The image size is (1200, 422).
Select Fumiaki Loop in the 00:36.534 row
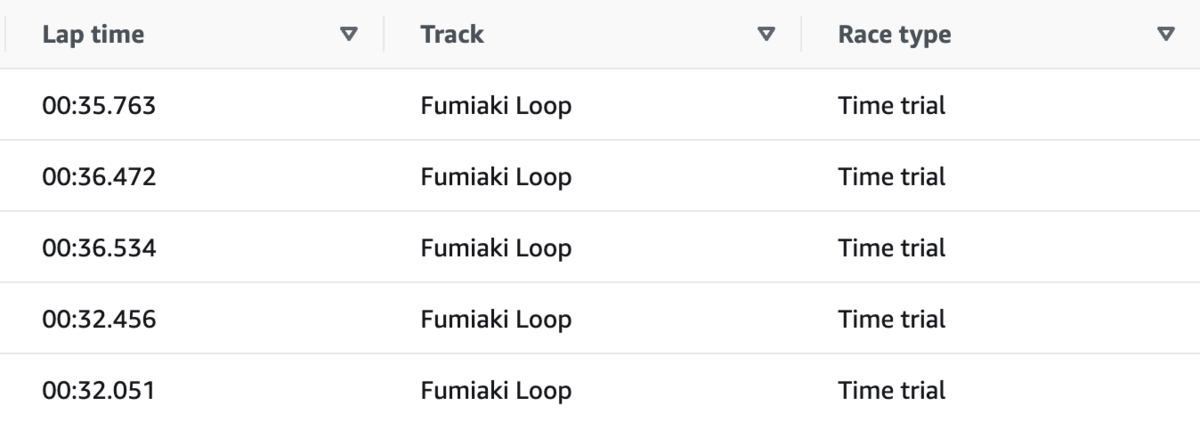click(496, 247)
